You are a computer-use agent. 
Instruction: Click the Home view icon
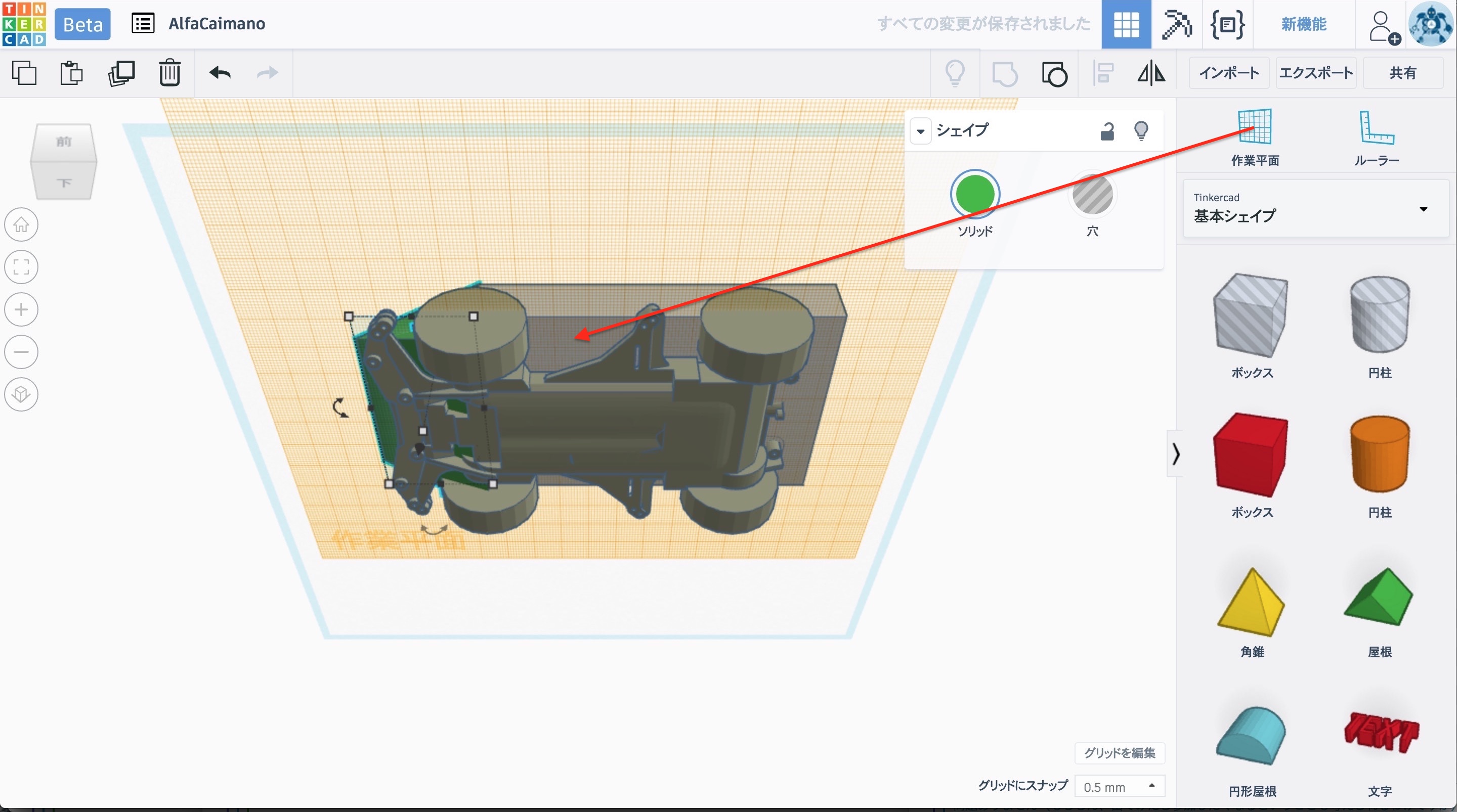[x=21, y=224]
